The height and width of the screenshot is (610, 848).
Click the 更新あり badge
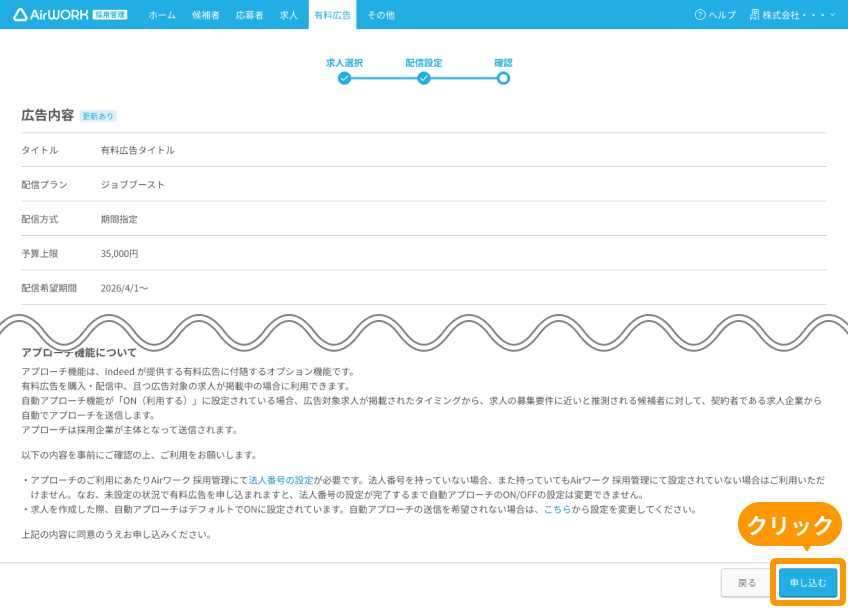(x=98, y=116)
